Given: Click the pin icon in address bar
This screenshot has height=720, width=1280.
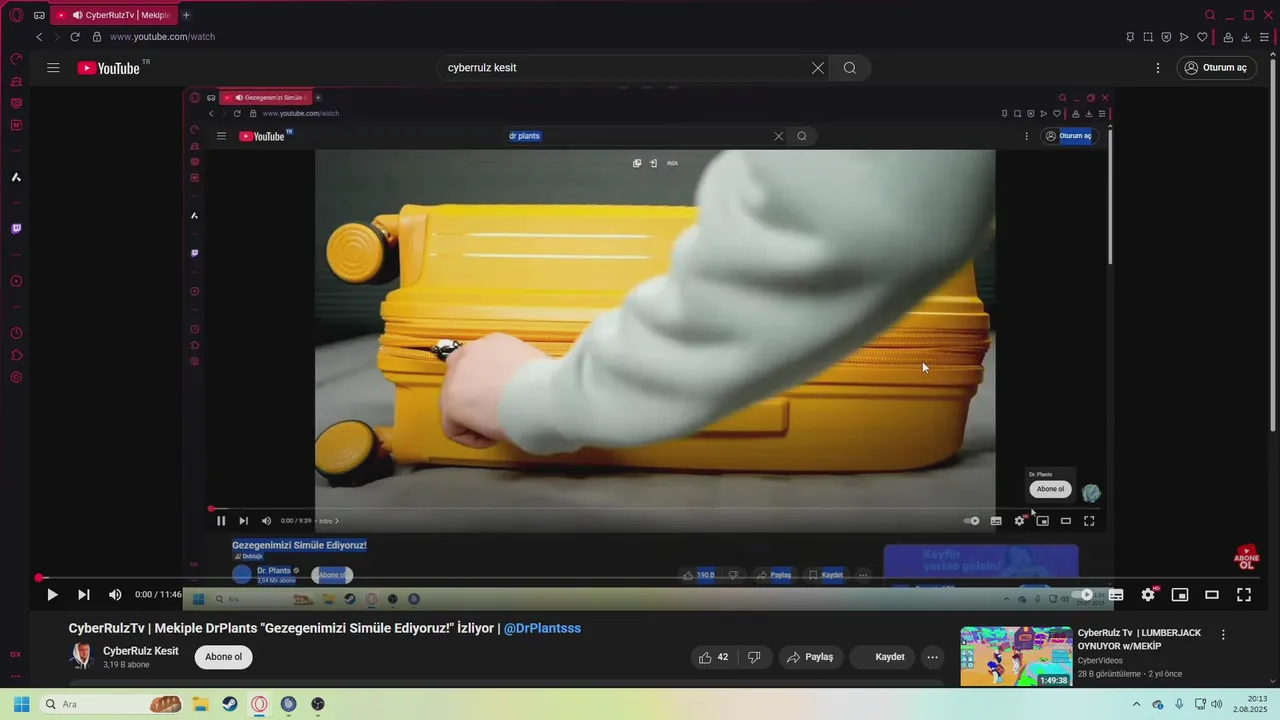Looking at the screenshot, I should [1130, 37].
